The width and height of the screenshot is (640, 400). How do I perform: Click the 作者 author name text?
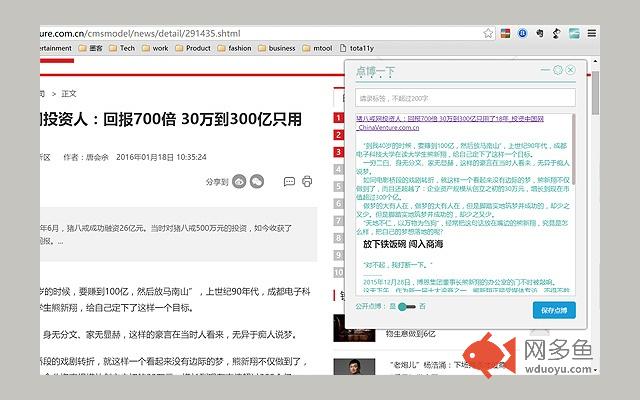coord(86,157)
